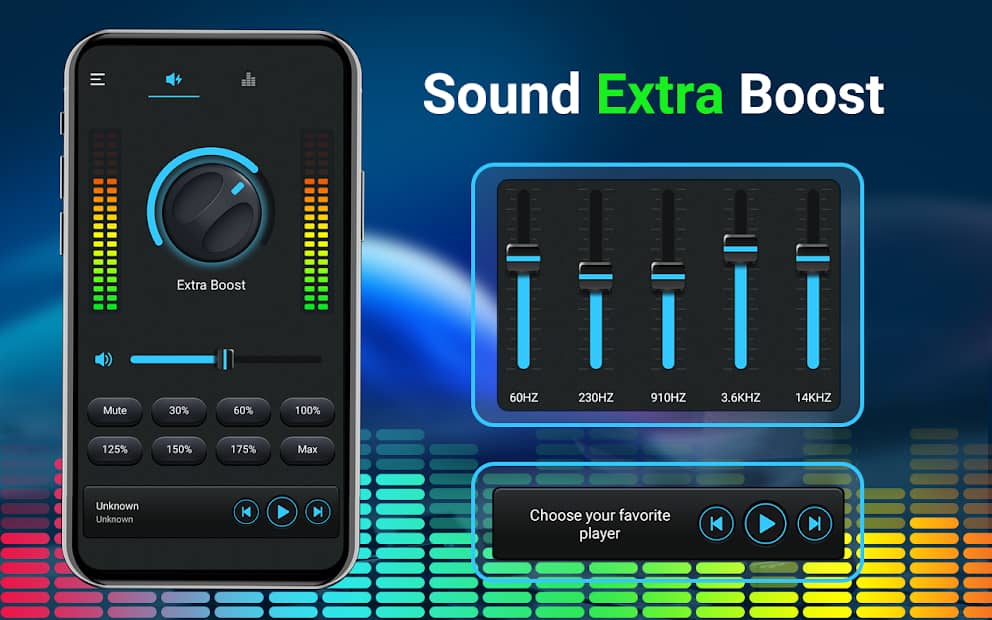Click the Choose your favorite player text
This screenshot has width=992, height=620.
click(600, 524)
